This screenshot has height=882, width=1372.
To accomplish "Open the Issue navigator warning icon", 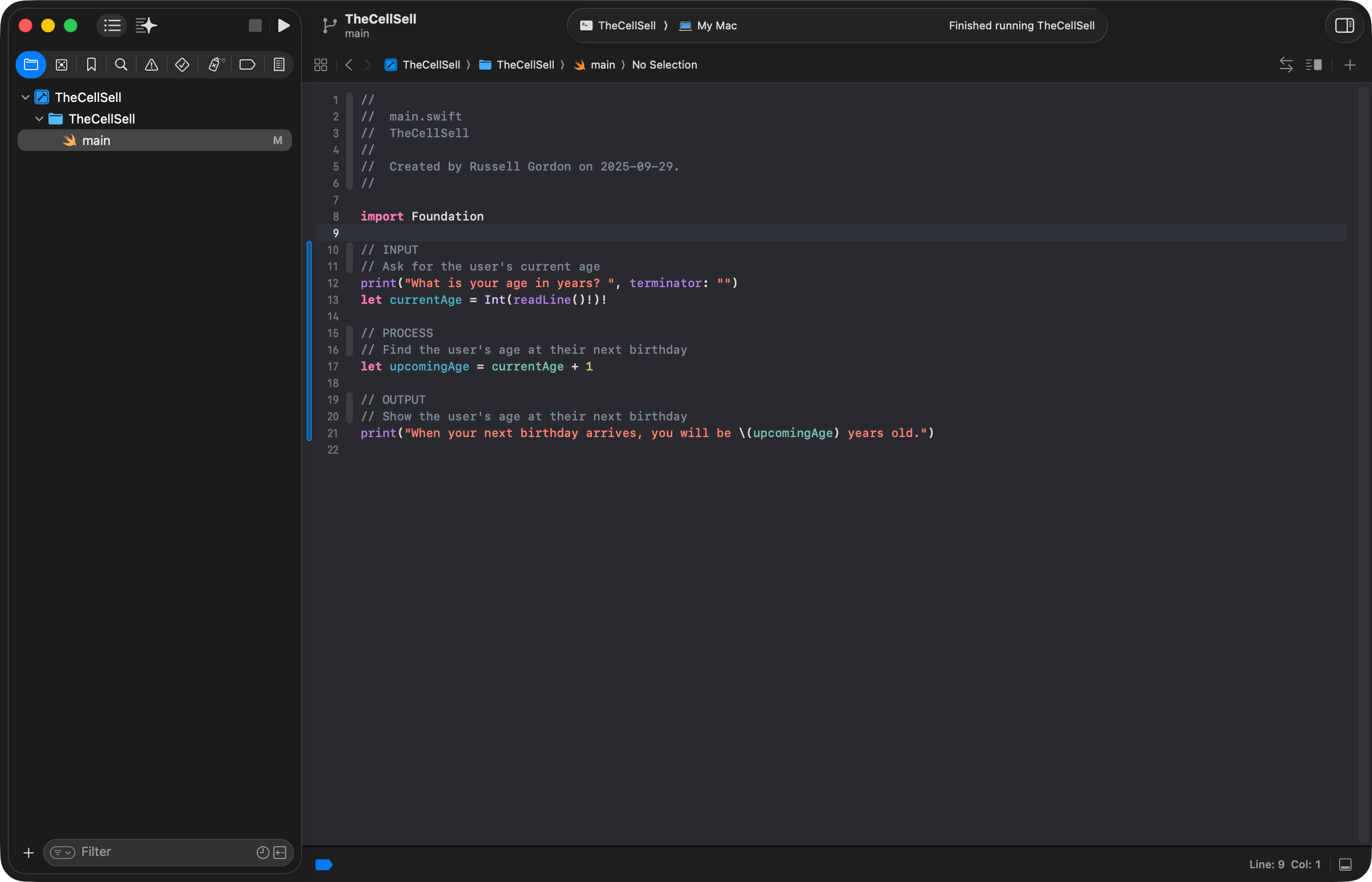I will [x=151, y=65].
